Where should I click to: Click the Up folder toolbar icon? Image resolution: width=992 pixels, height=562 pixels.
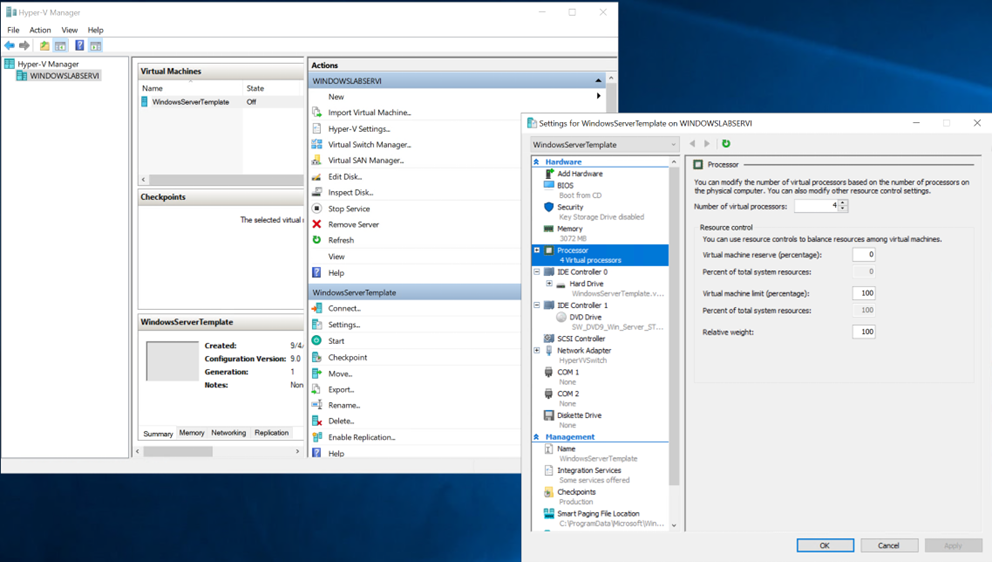pyautogui.click(x=44, y=46)
